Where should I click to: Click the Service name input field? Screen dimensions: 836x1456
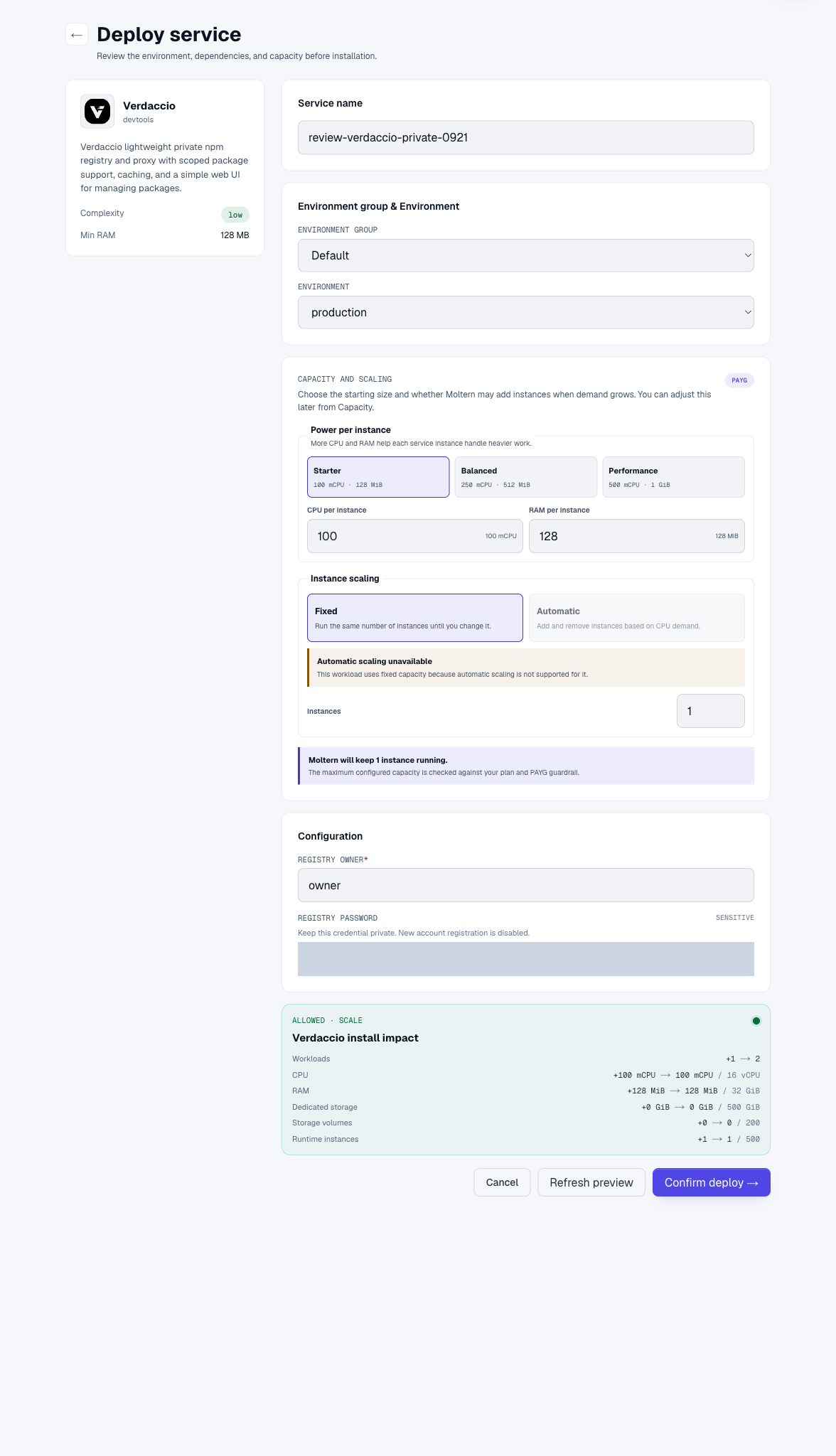pyautogui.click(x=526, y=137)
